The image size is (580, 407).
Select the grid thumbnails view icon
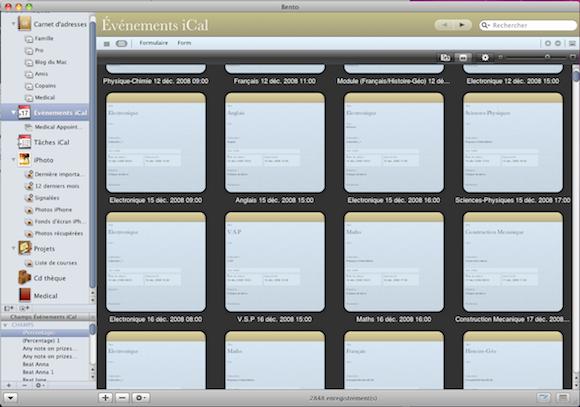[463, 57]
